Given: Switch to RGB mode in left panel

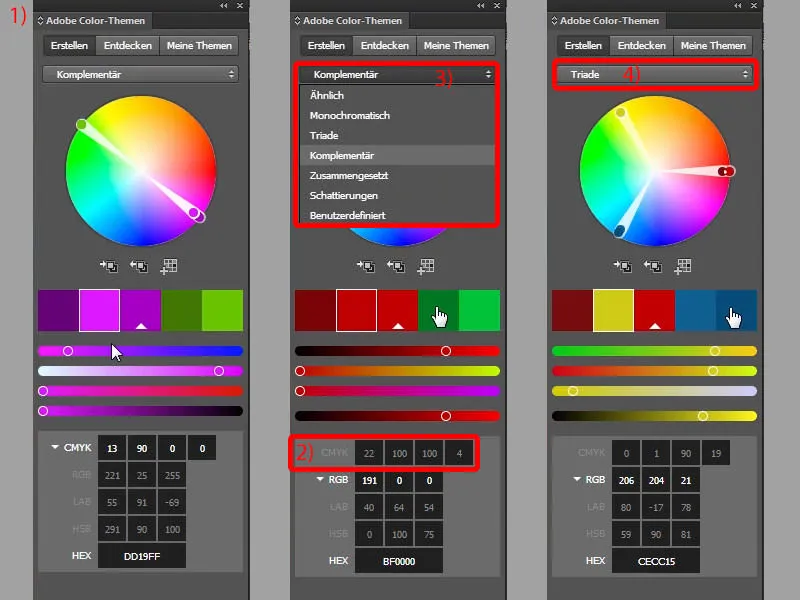Looking at the screenshot, I should coord(82,475).
